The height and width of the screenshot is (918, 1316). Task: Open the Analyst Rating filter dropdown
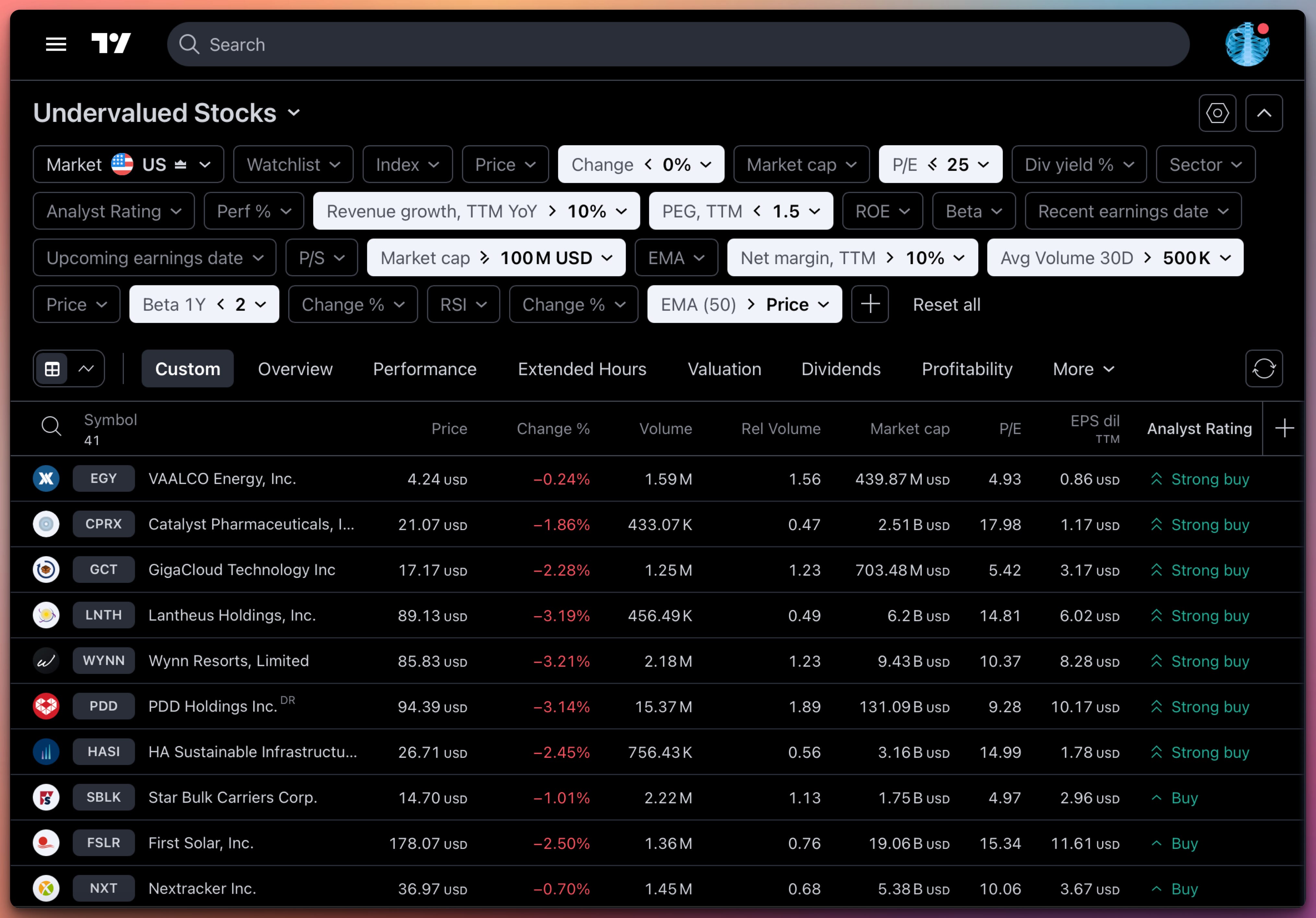click(x=113, y=211)
